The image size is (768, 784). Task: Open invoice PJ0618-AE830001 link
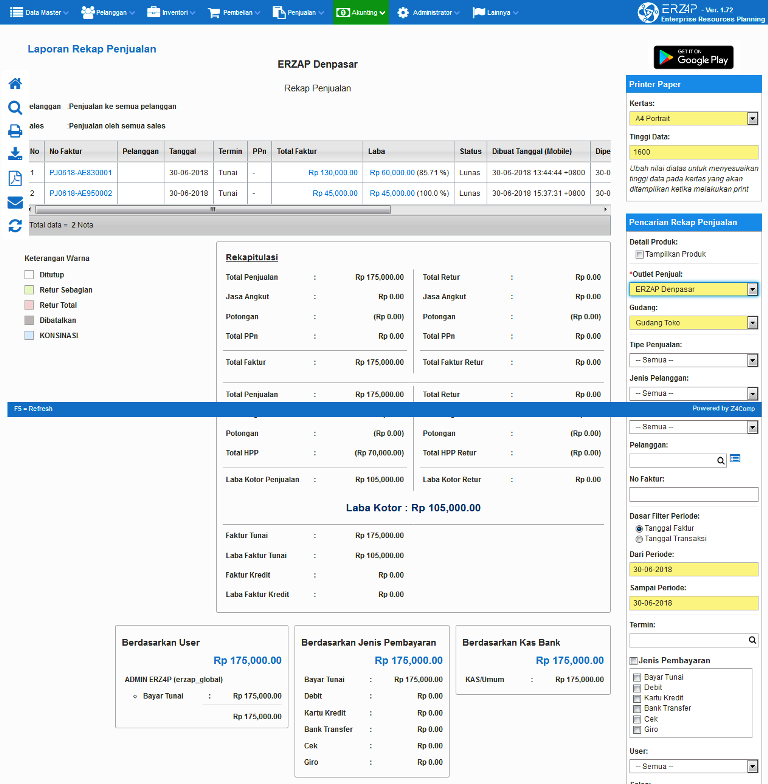point(80,172)
